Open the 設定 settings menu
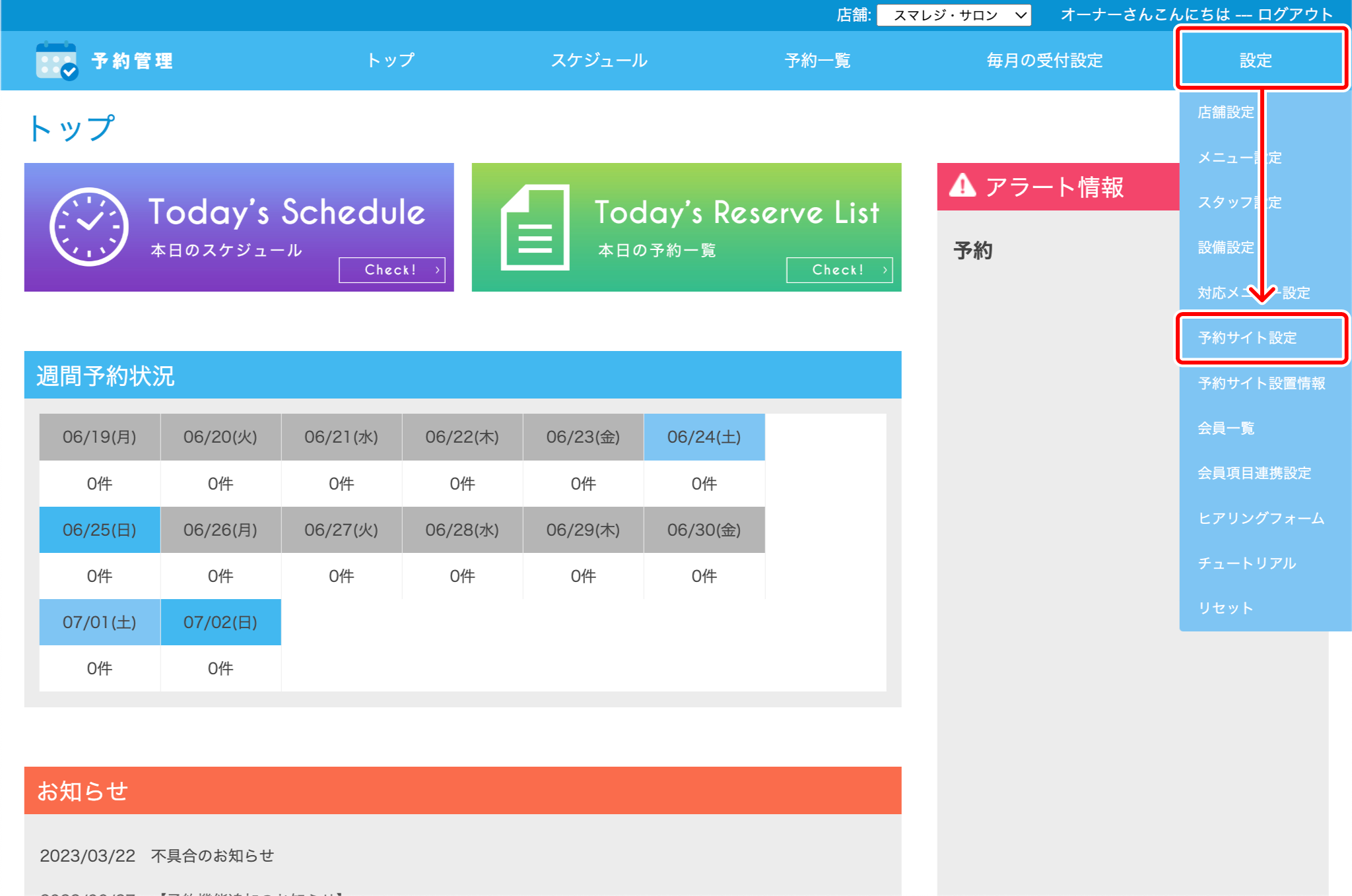Viewport: 1352px width, 896px height. 1255,60
